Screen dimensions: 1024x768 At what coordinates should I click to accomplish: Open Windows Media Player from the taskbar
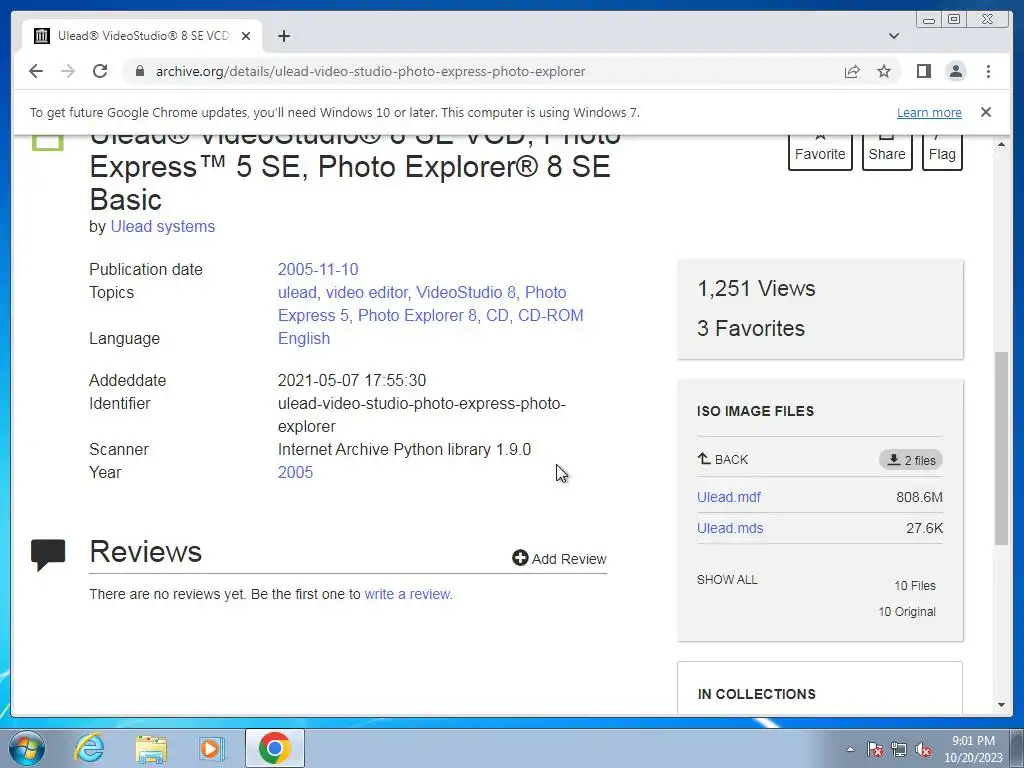point(211,748)
